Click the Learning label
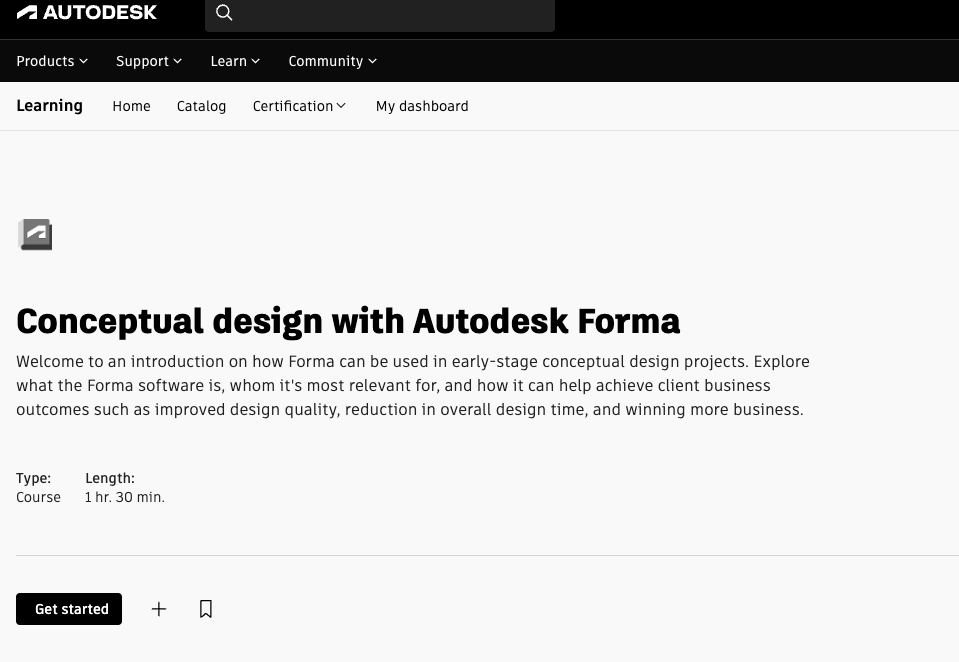This screenshot has height=662, width=959. (x=49, y=106)
